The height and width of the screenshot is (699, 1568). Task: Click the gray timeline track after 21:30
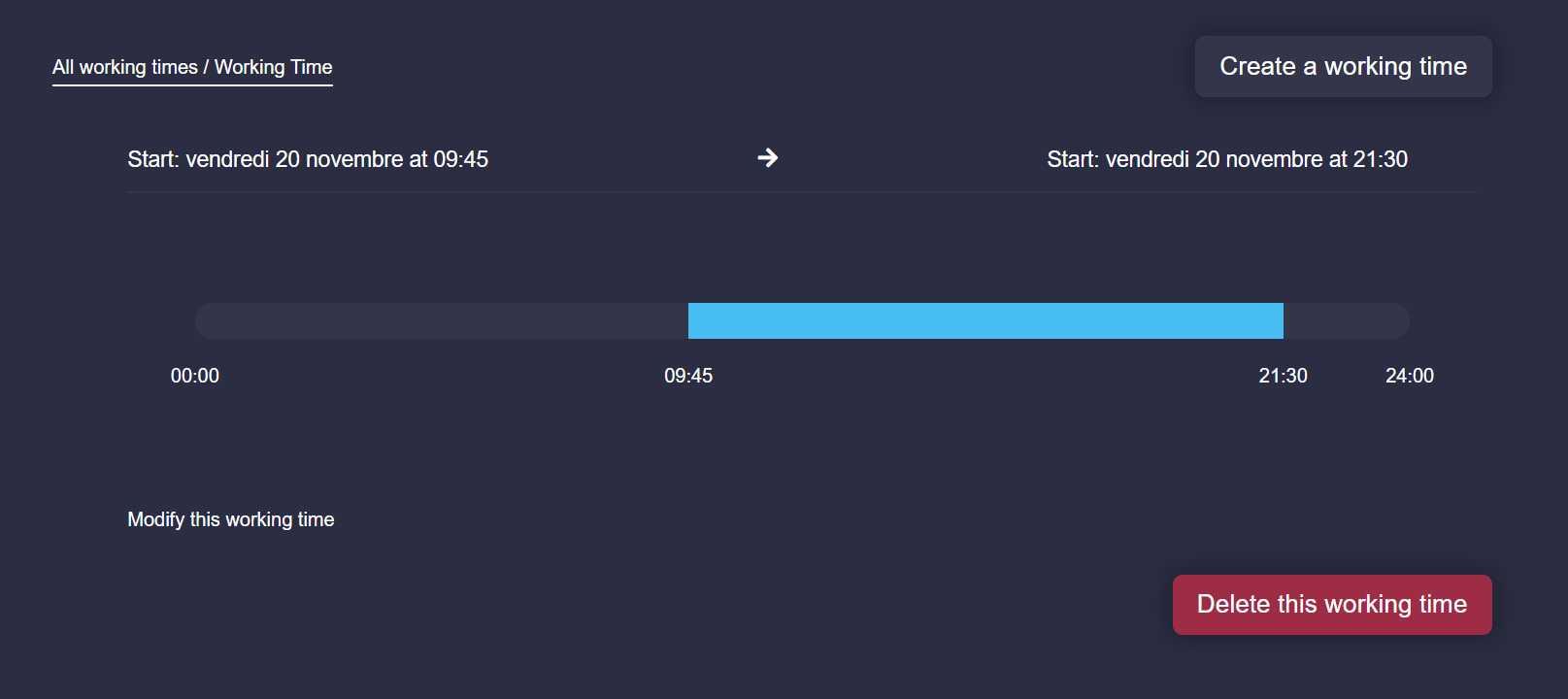1347,320
